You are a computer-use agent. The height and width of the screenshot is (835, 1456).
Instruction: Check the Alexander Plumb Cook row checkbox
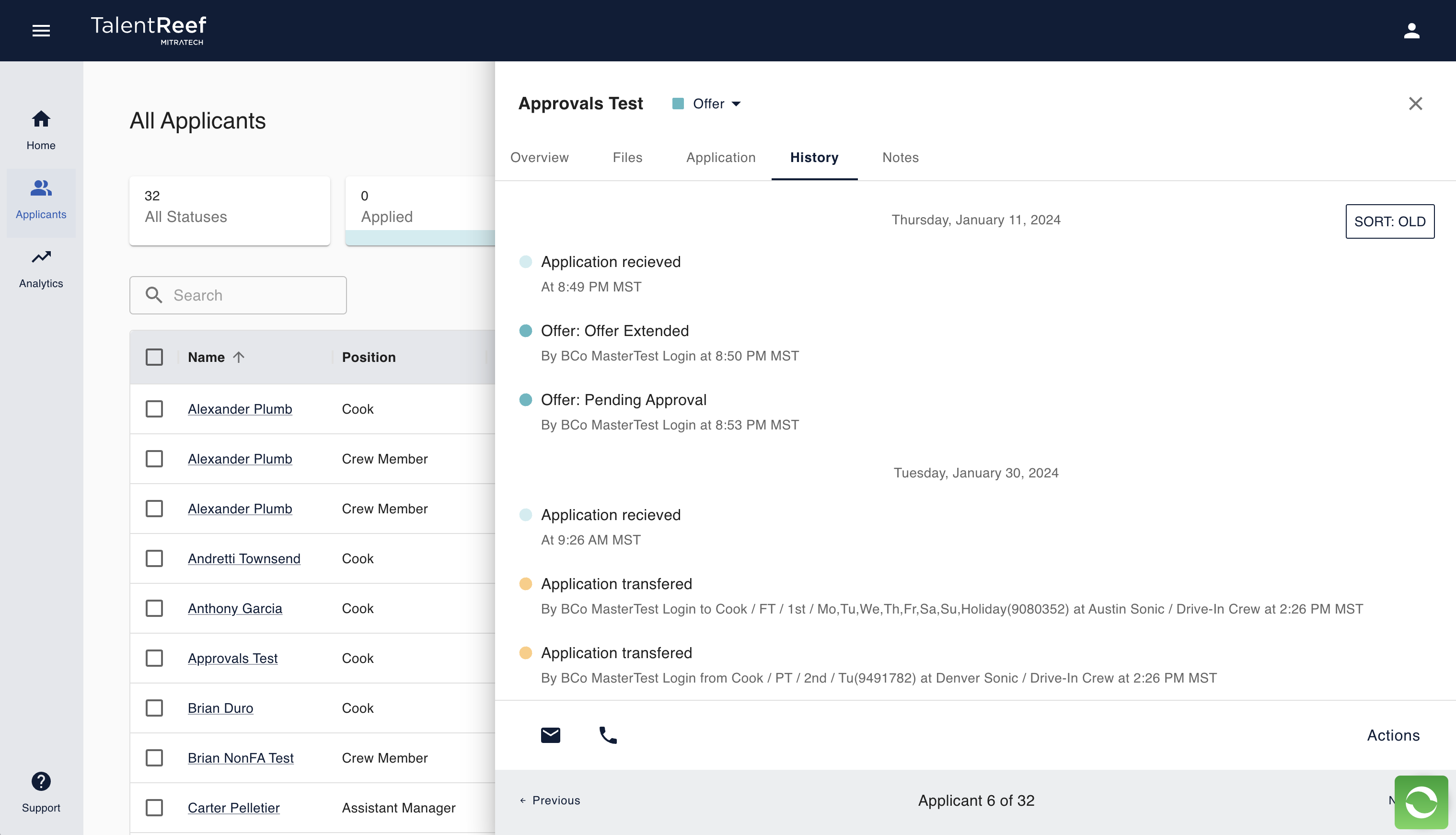[x=154, y=409]
